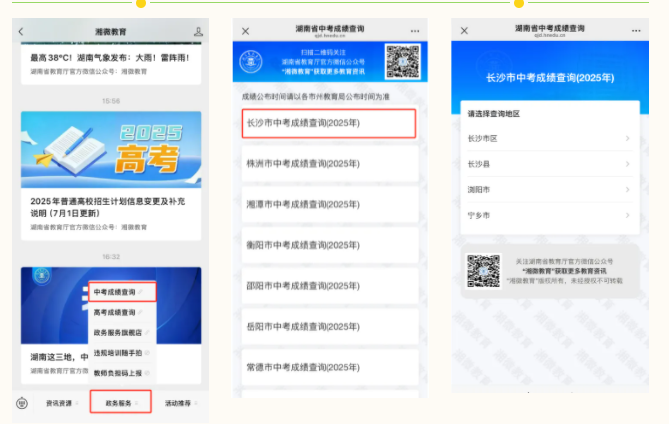Select 高考成绩查询 from the popup menu

point(117,312)
